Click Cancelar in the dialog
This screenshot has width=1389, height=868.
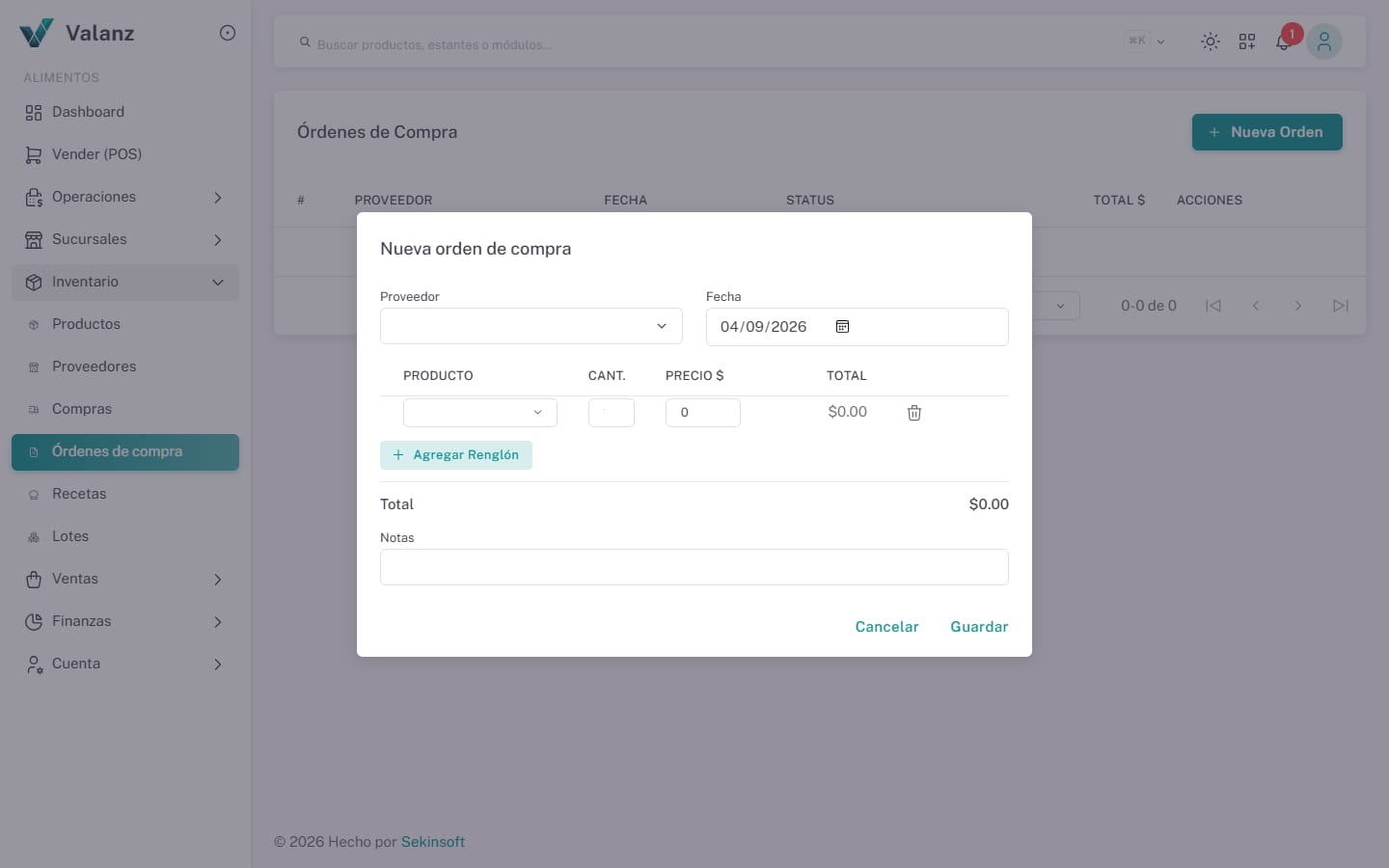click(886, 627)
